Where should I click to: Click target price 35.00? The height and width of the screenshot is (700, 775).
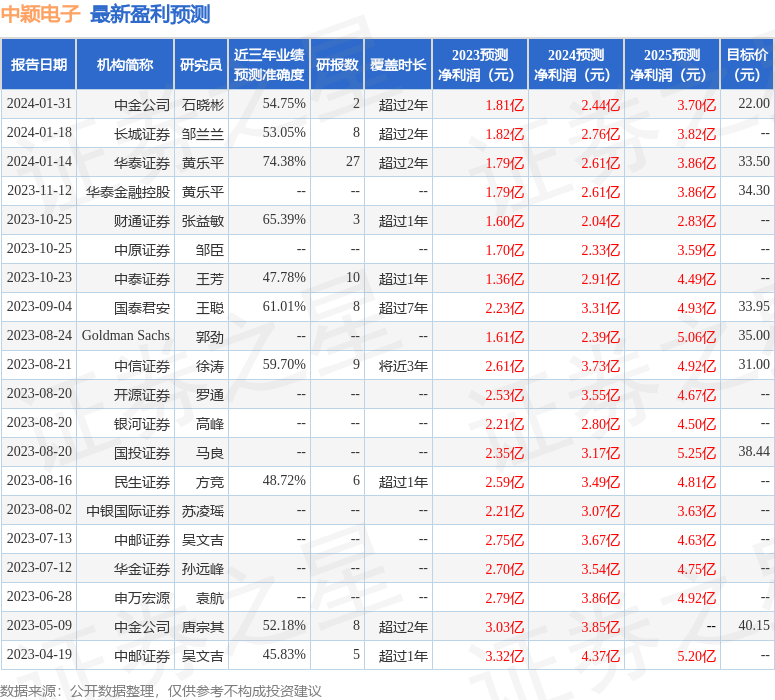[x=754, y=336]
